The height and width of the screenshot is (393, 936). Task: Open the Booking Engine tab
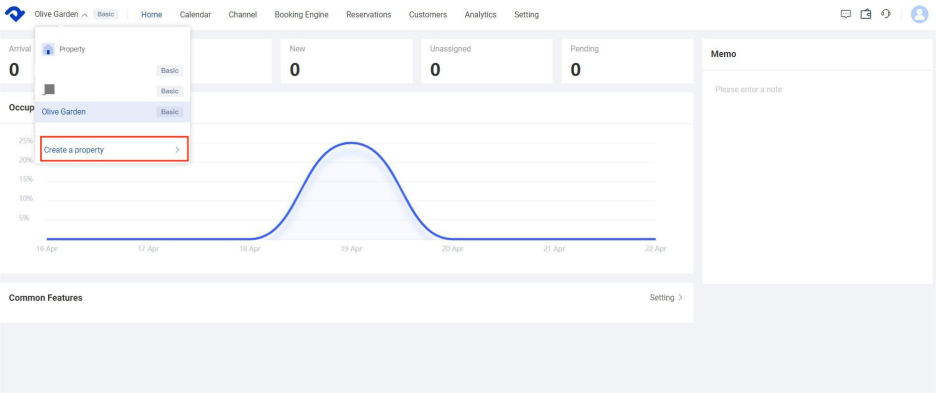click(301, 14)
